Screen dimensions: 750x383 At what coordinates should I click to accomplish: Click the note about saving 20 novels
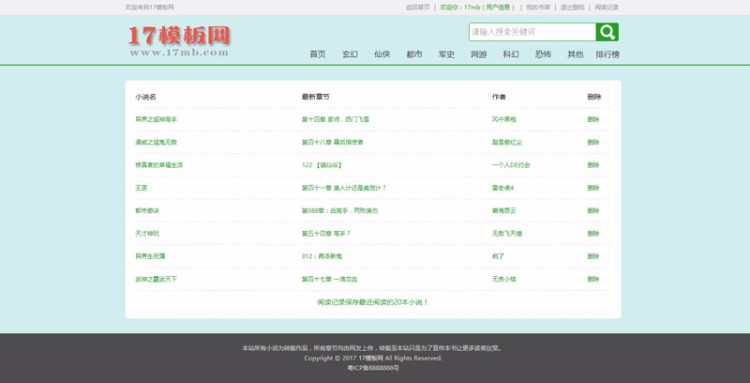pos(373,302)
